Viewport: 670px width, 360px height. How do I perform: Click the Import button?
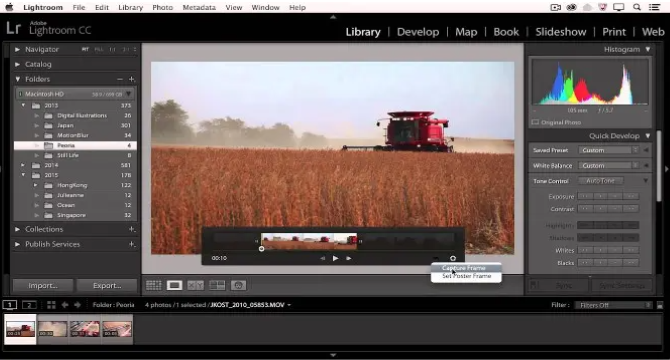[43, 285]
